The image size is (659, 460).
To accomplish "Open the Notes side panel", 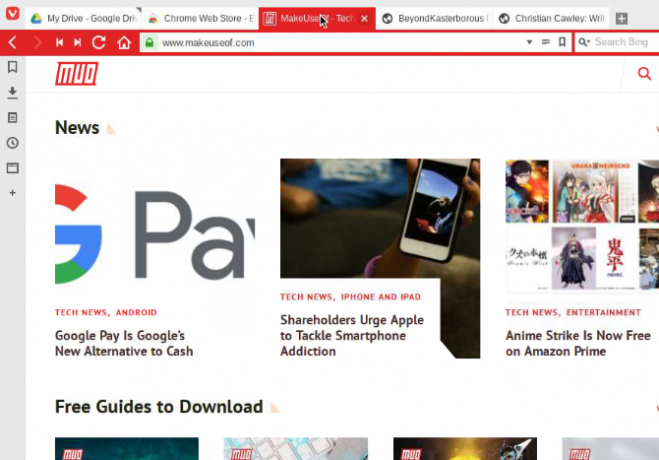I will 13,118.
